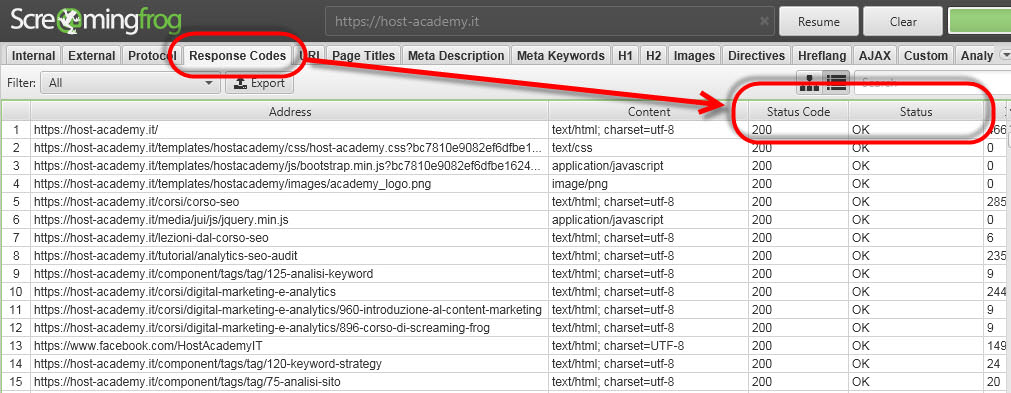Expand the tabs overflow arrow
Image resolution: width=1011 pixels, height=393 pixels.
(x=1005, y=55)
